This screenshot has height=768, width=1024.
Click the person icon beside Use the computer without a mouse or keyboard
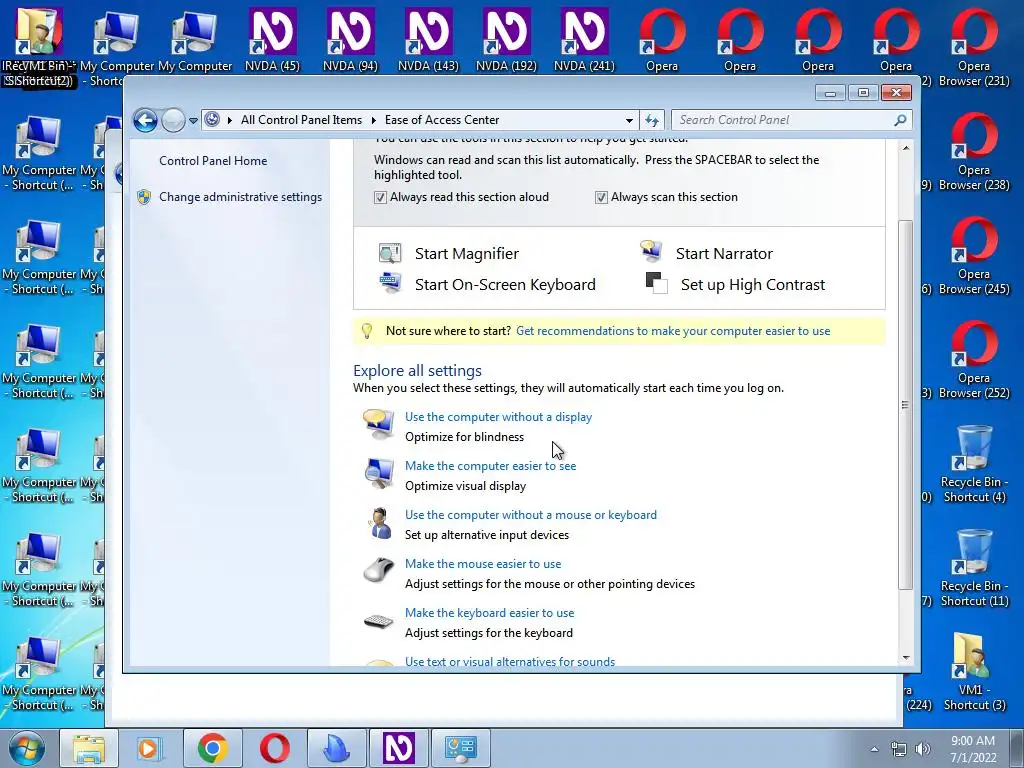379,523
